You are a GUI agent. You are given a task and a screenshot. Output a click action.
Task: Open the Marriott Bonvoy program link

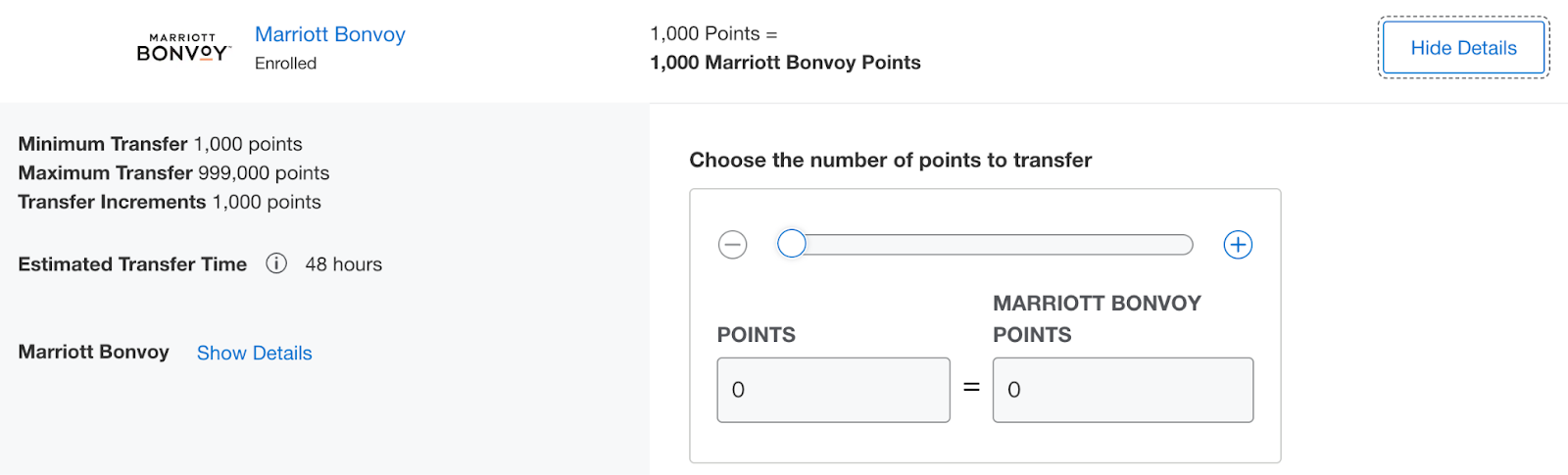coord(330,34)
